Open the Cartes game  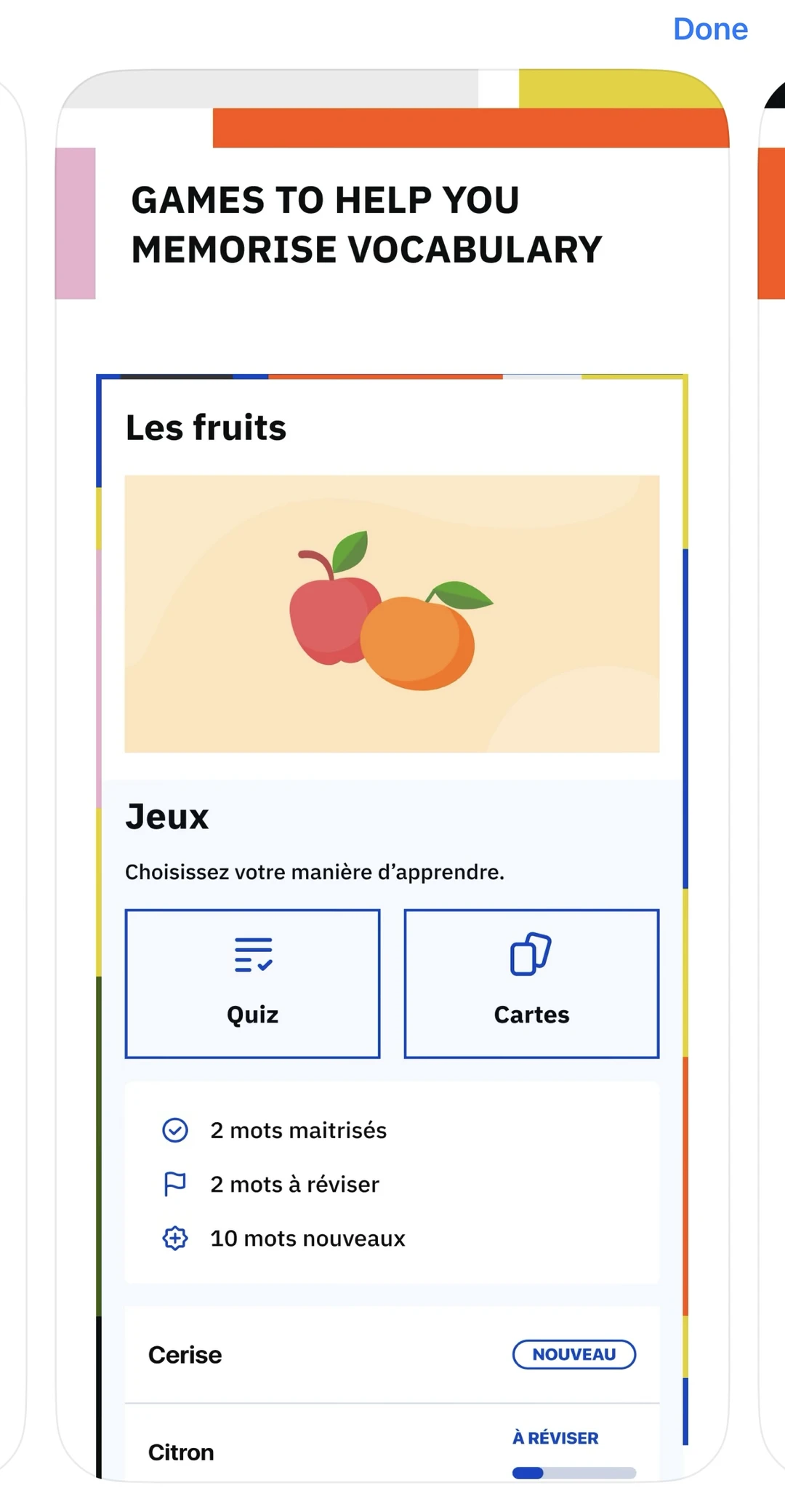[x=531, y=983]
